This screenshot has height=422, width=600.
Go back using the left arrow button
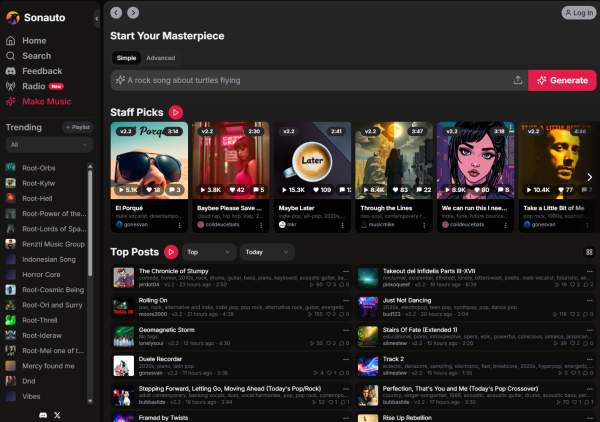[117, 12]
